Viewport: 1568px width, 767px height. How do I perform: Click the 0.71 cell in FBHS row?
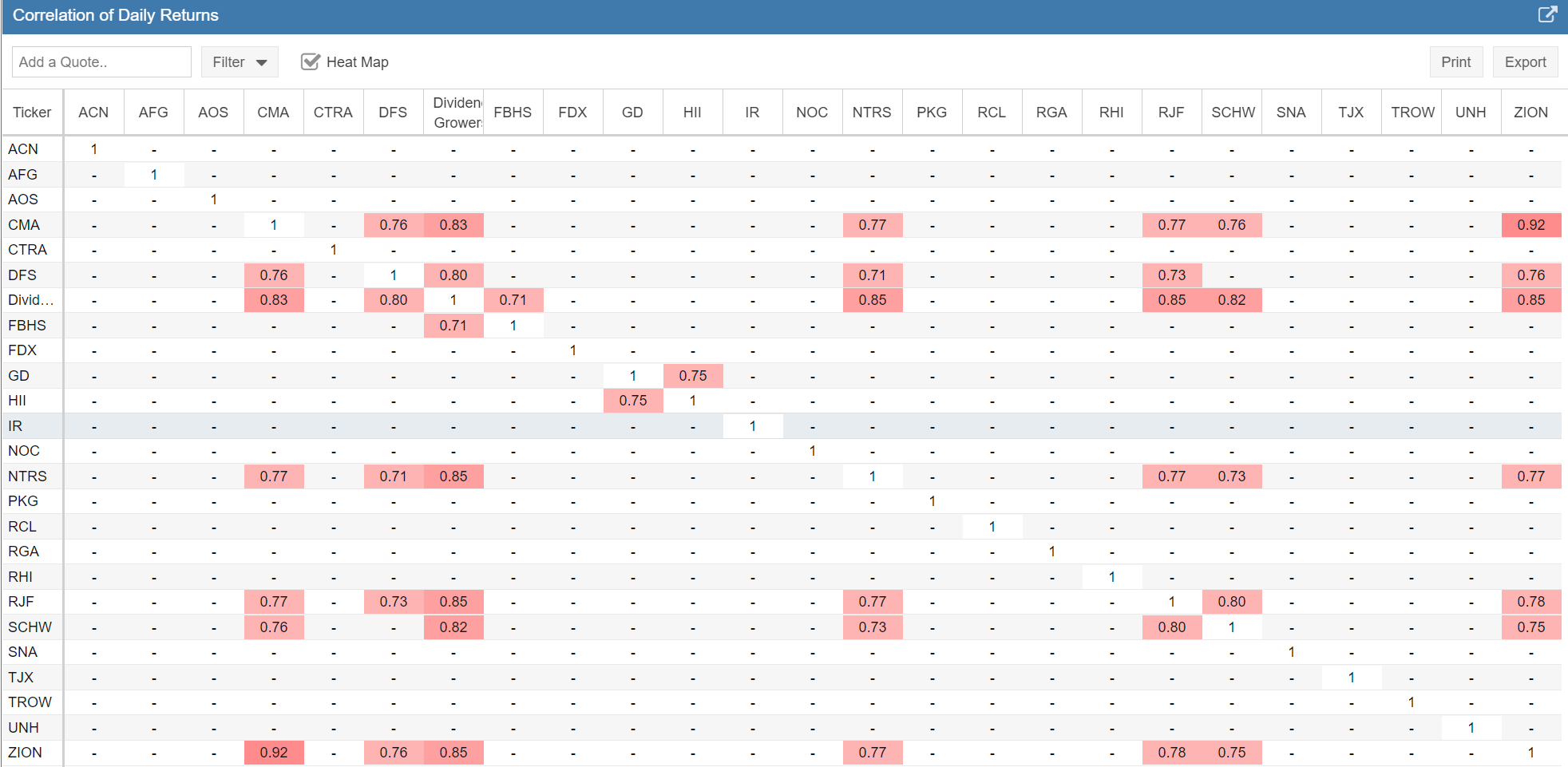(453, 326)
